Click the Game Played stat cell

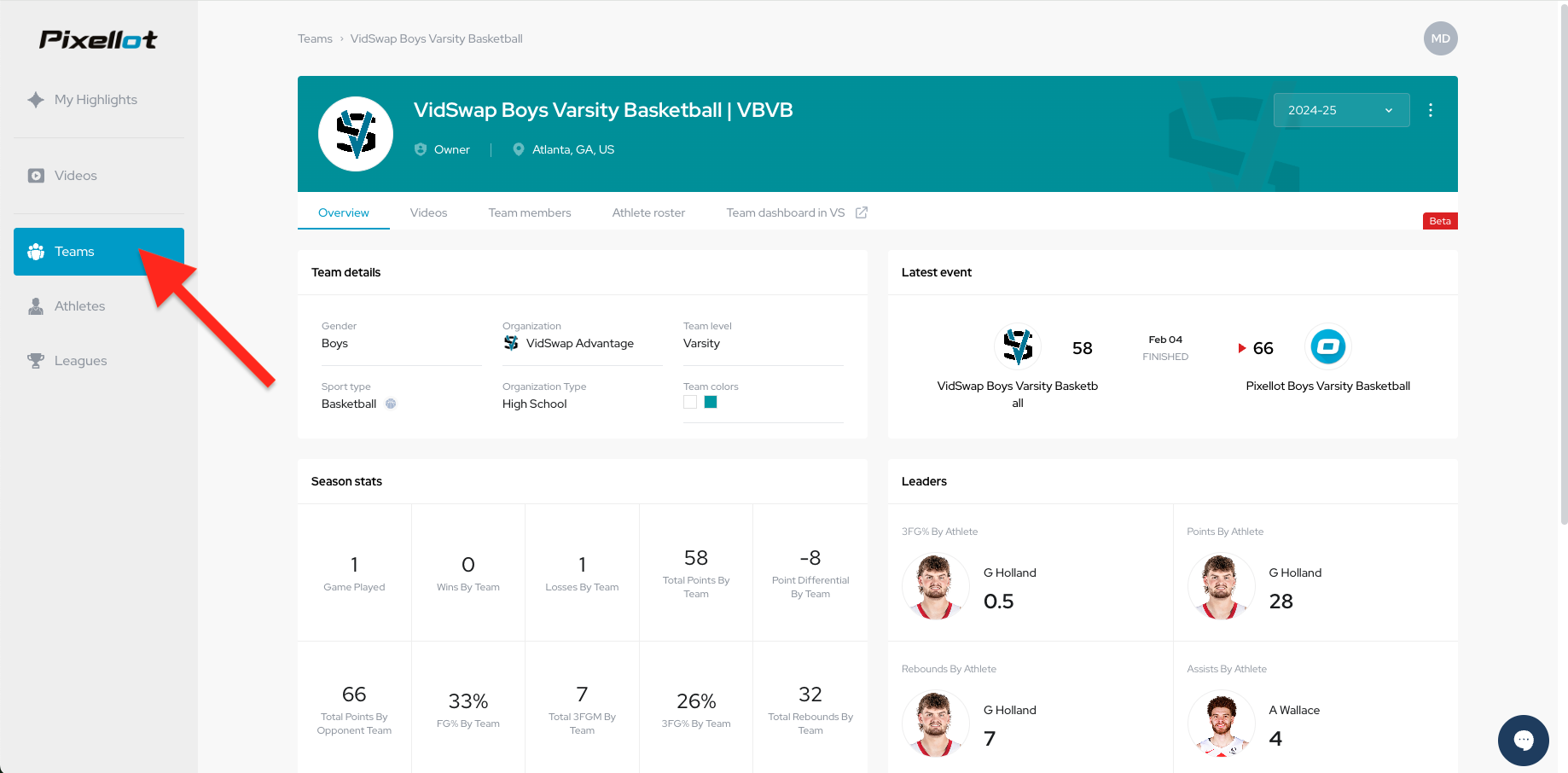pos(354,572)
